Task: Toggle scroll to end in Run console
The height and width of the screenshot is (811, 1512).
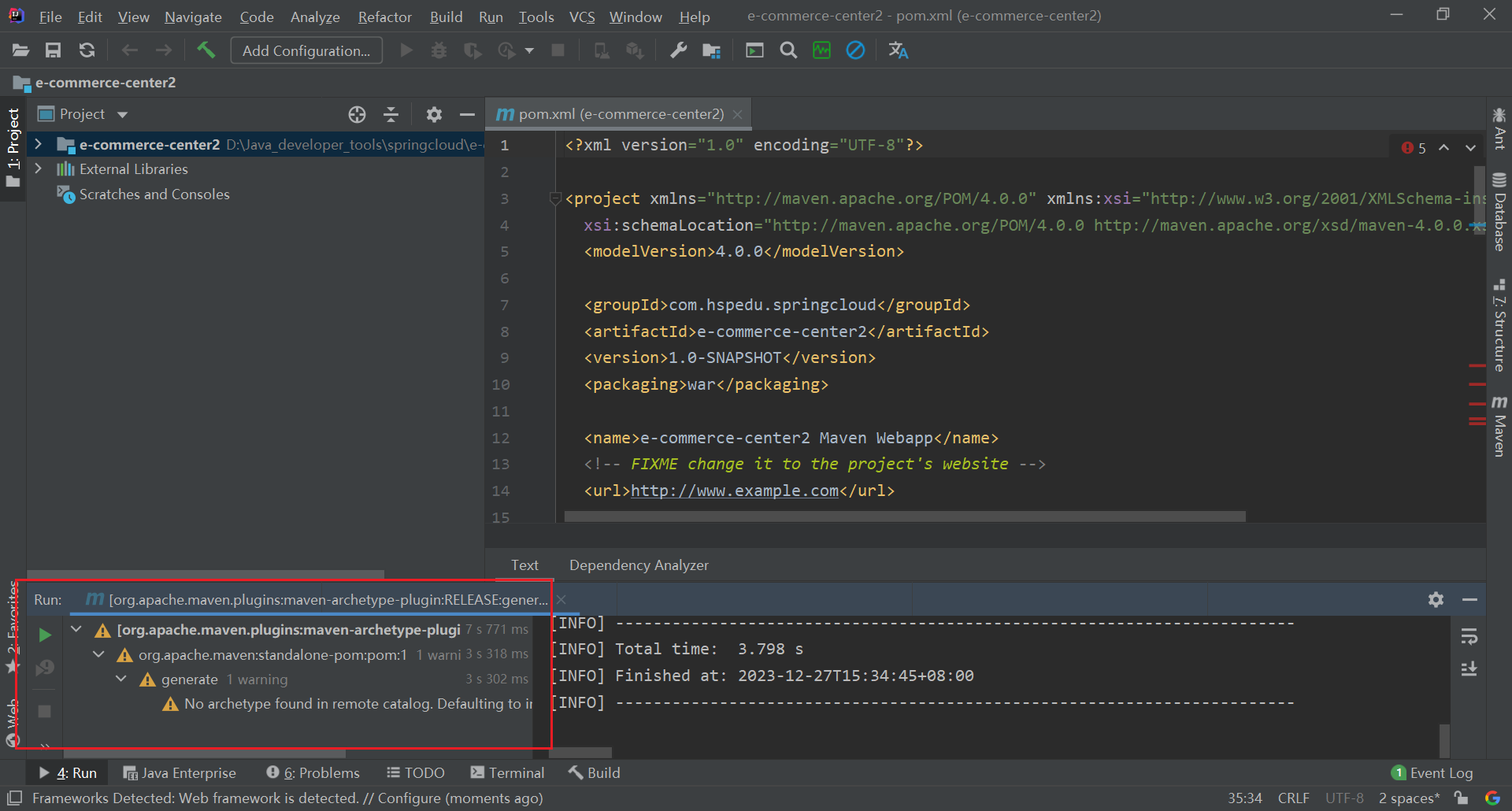Action: pyautogui.click(x=1469, y=669)
